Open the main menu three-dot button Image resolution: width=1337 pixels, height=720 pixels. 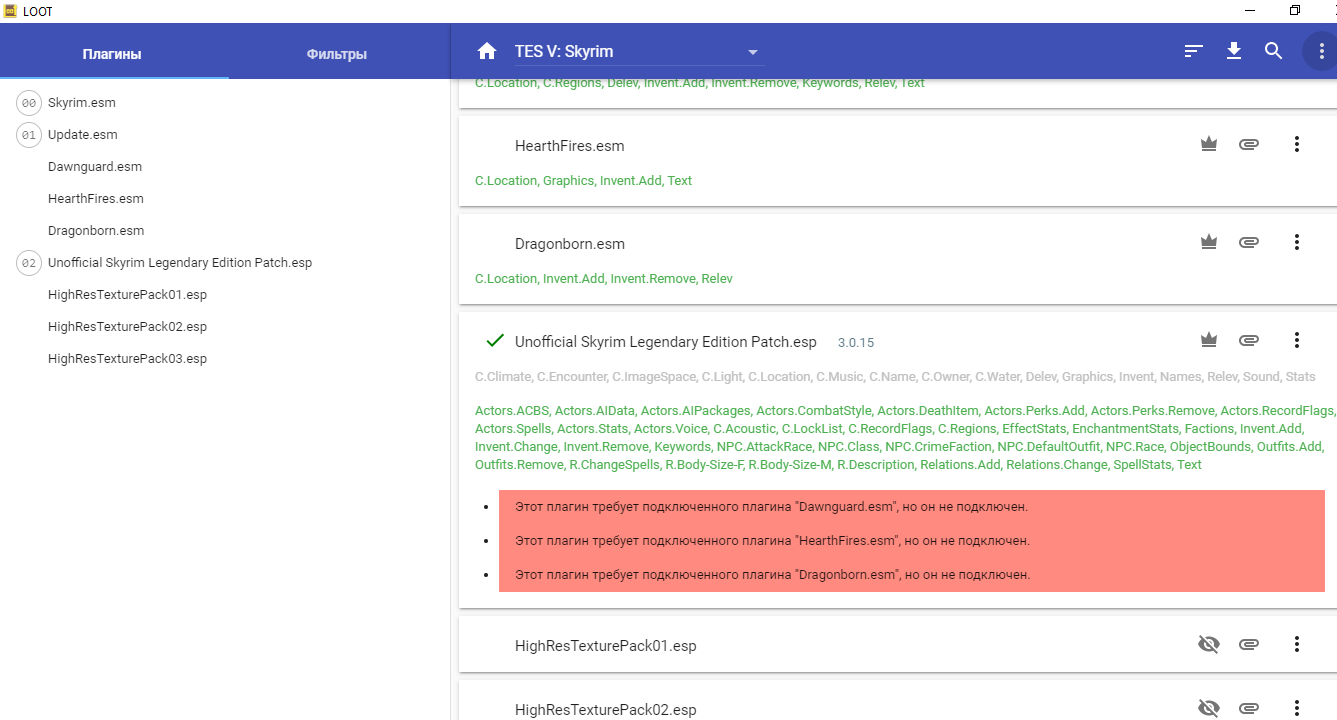[x=1322, y=51]
